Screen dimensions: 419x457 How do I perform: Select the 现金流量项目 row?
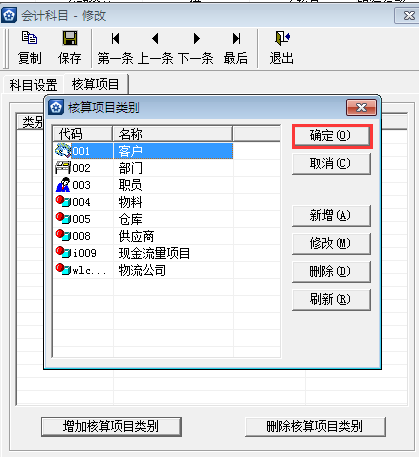point(167,253)
